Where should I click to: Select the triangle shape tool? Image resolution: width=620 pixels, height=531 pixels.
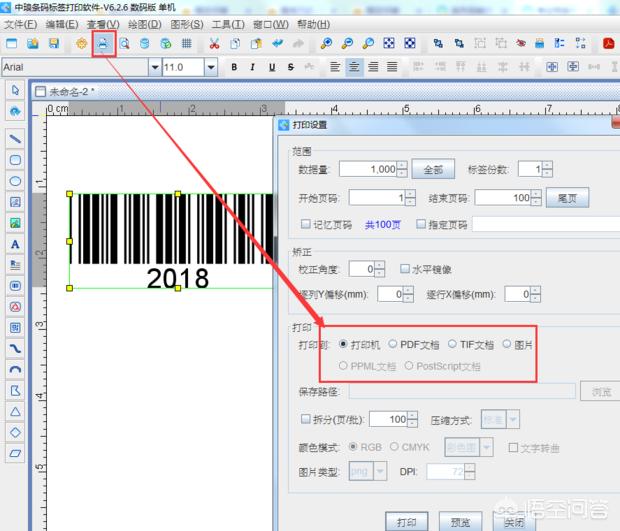pos(15,411)
